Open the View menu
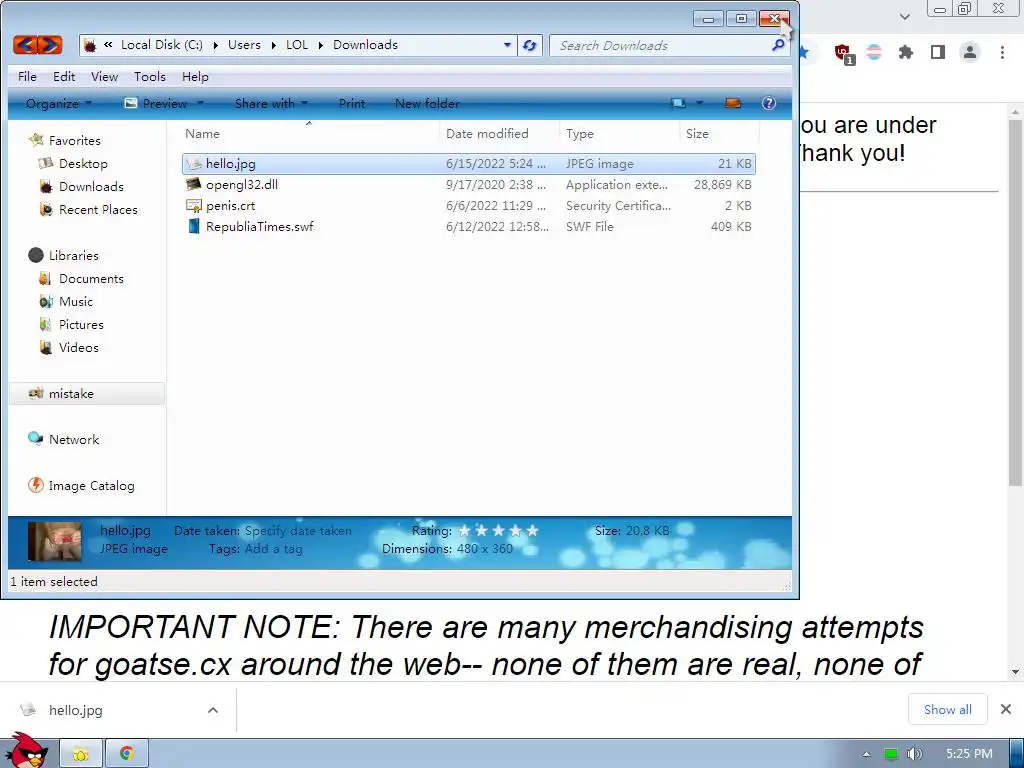The height and width of the screenshot is (768, 1024). [104, 77]
